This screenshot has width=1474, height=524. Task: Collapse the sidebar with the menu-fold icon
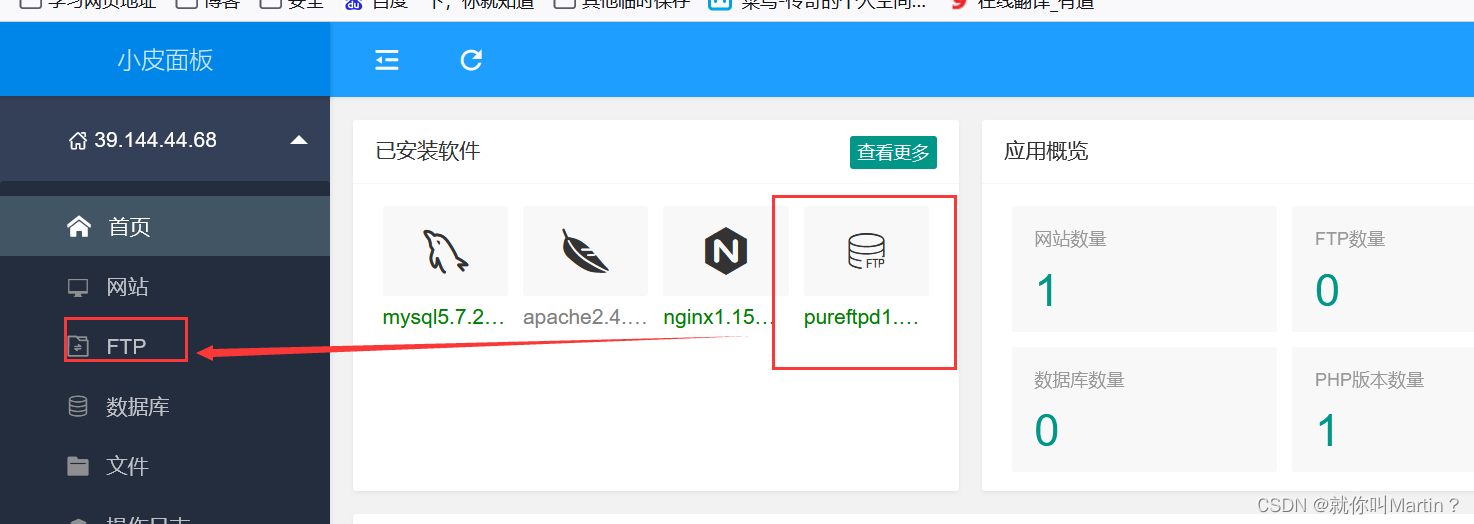(387, 61)
